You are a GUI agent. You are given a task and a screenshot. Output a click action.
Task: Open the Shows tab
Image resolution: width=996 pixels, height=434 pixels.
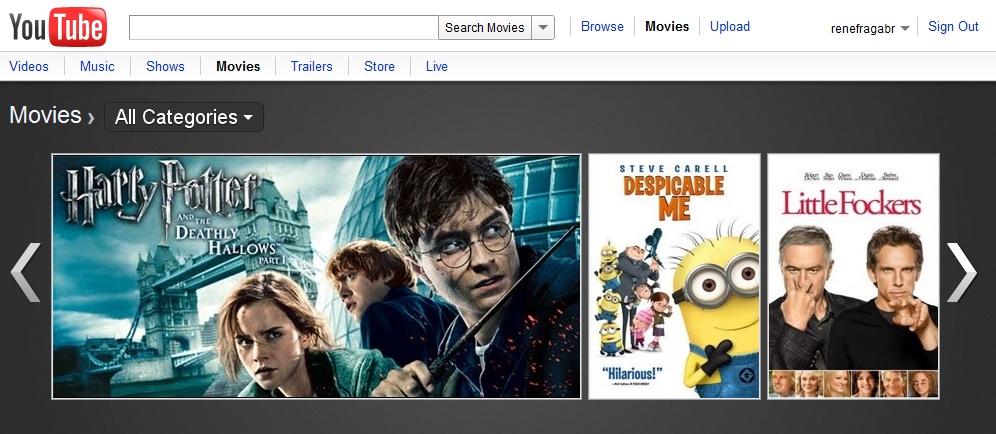[x=165, y=67]
